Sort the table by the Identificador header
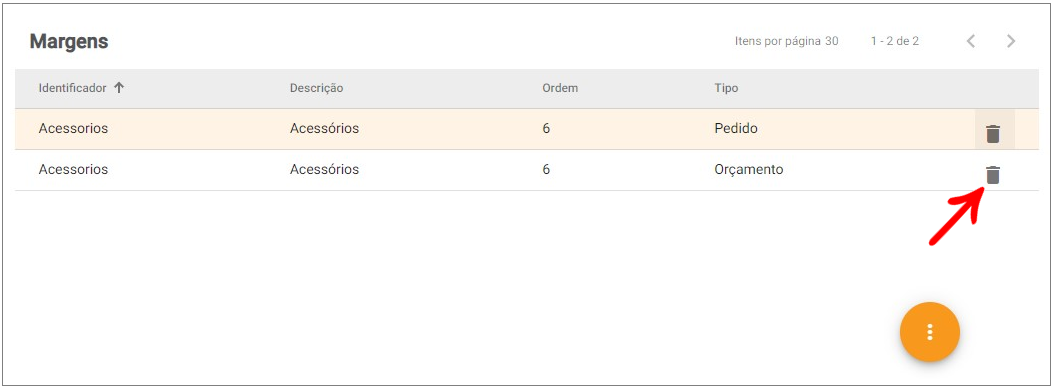 click(73, 88)
